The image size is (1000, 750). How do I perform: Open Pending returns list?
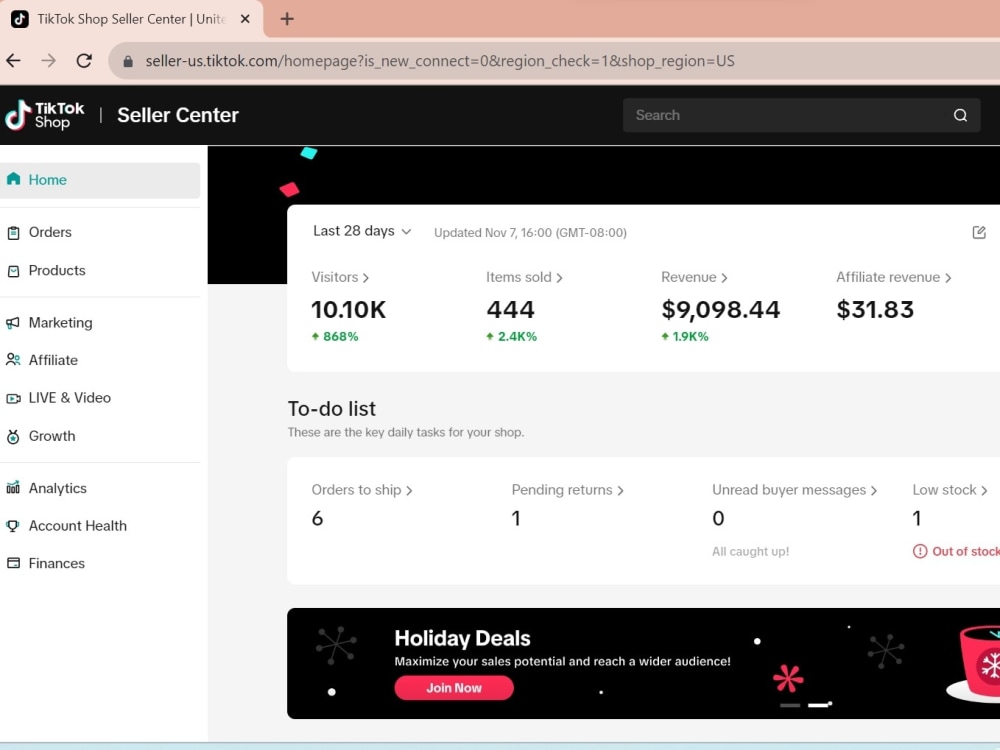click(x=568, y=490)
